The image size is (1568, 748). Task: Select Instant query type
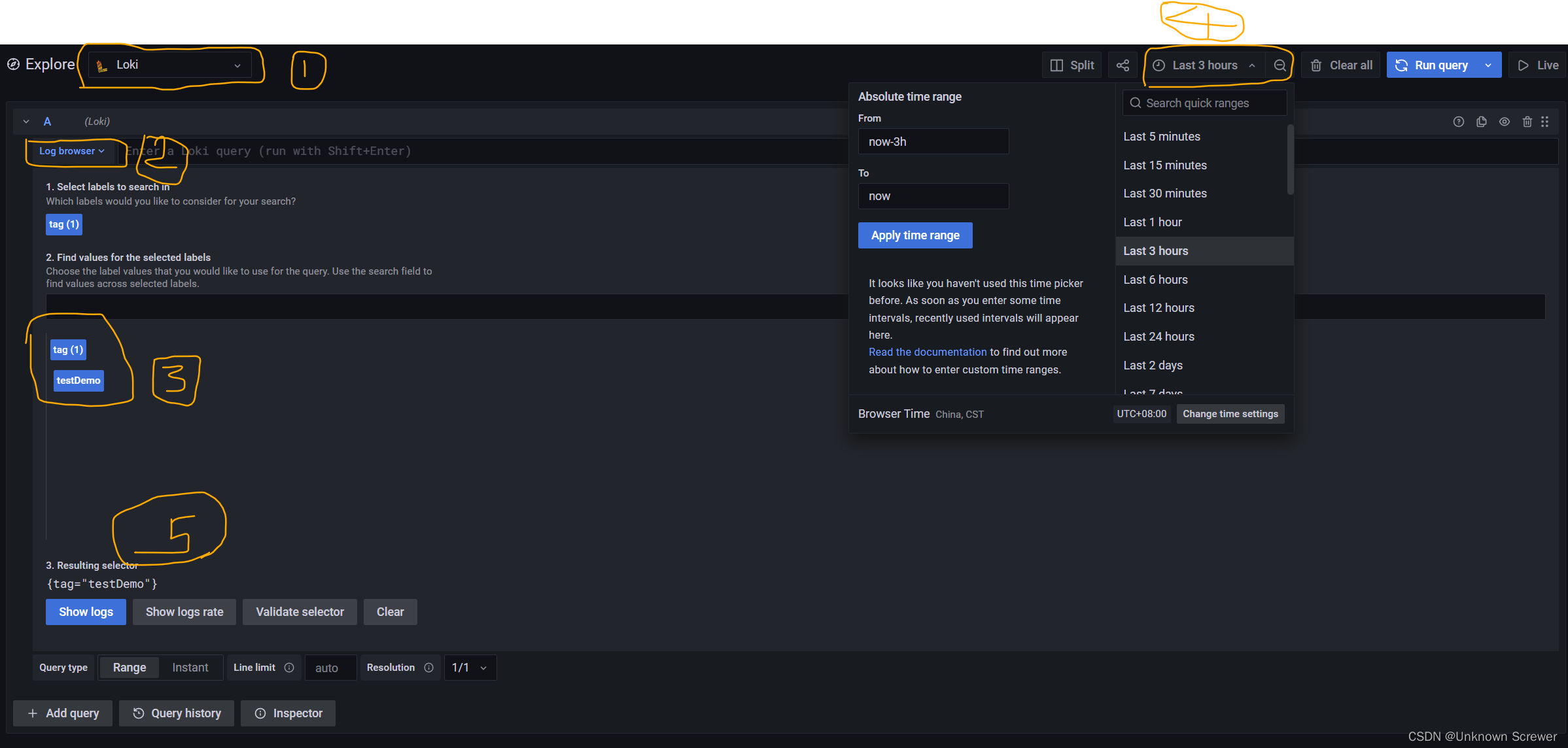tap(190, 668)
